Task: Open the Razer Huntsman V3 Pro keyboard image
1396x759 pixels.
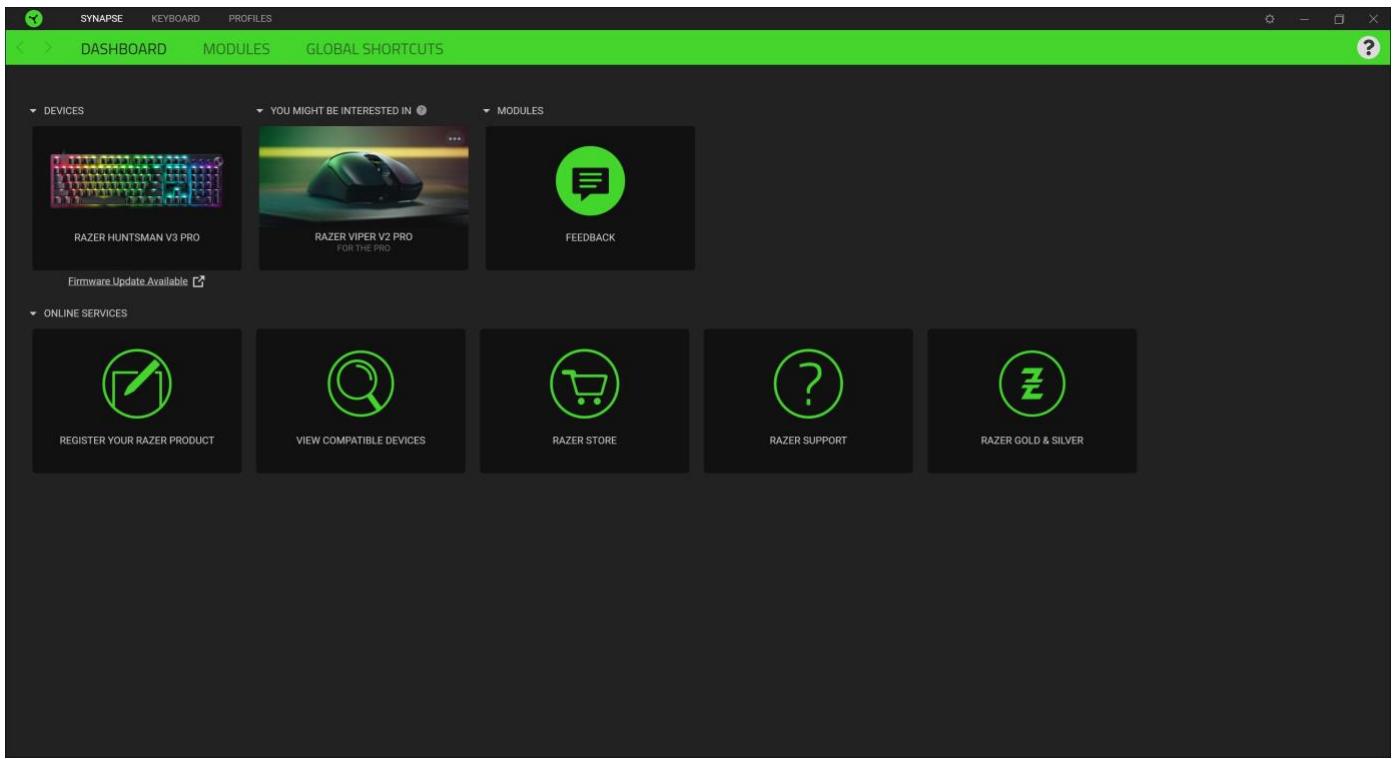Action: tap(137, 180)
